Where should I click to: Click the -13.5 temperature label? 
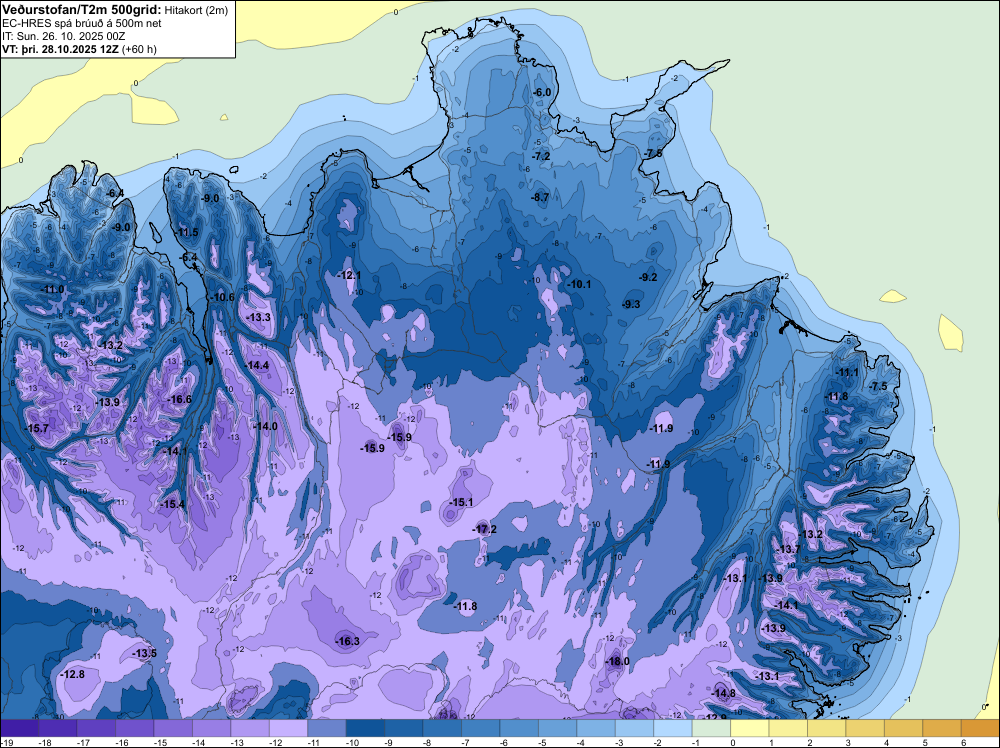click(x=143, y=654)
